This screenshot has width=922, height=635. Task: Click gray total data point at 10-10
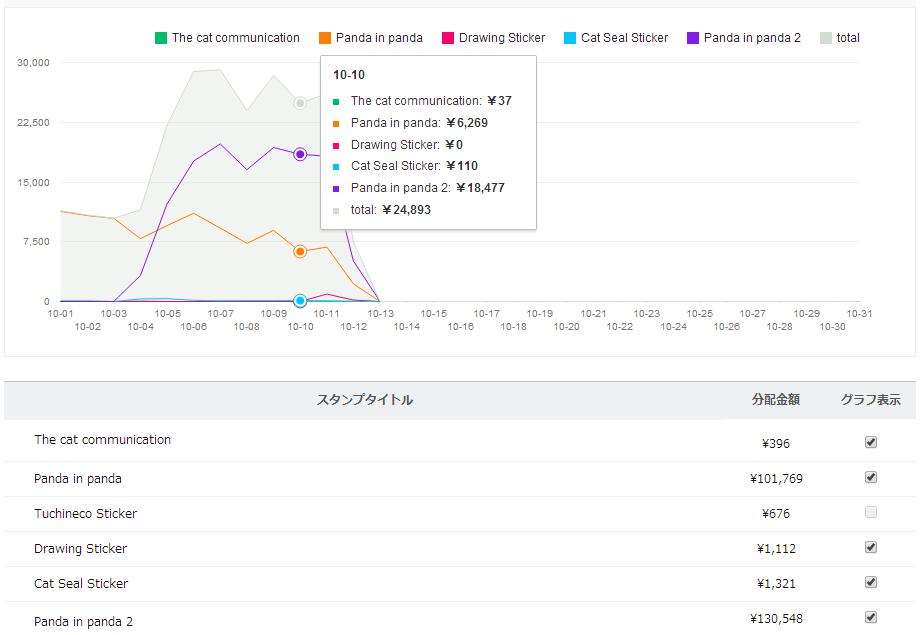(x=300, y=103)
